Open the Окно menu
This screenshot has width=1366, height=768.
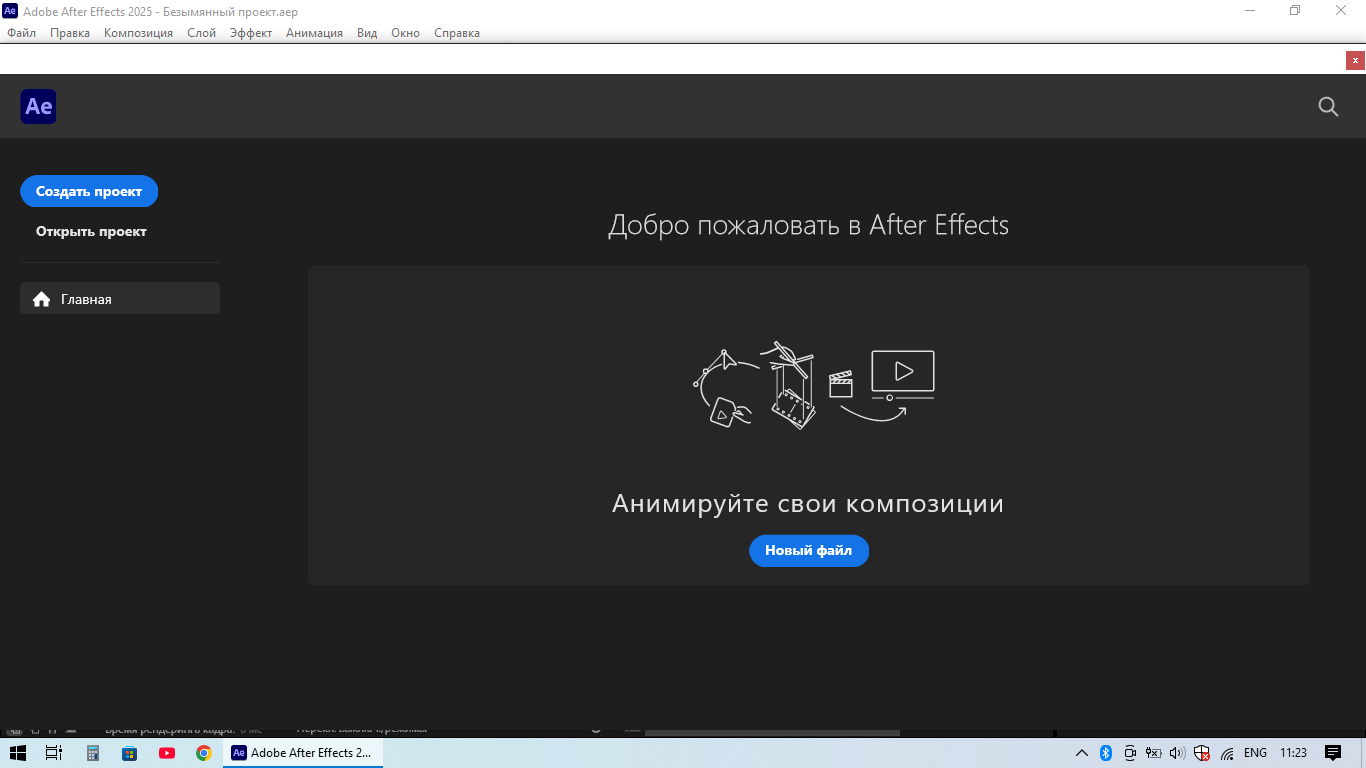pyautogui.click(x=405, y=33)
